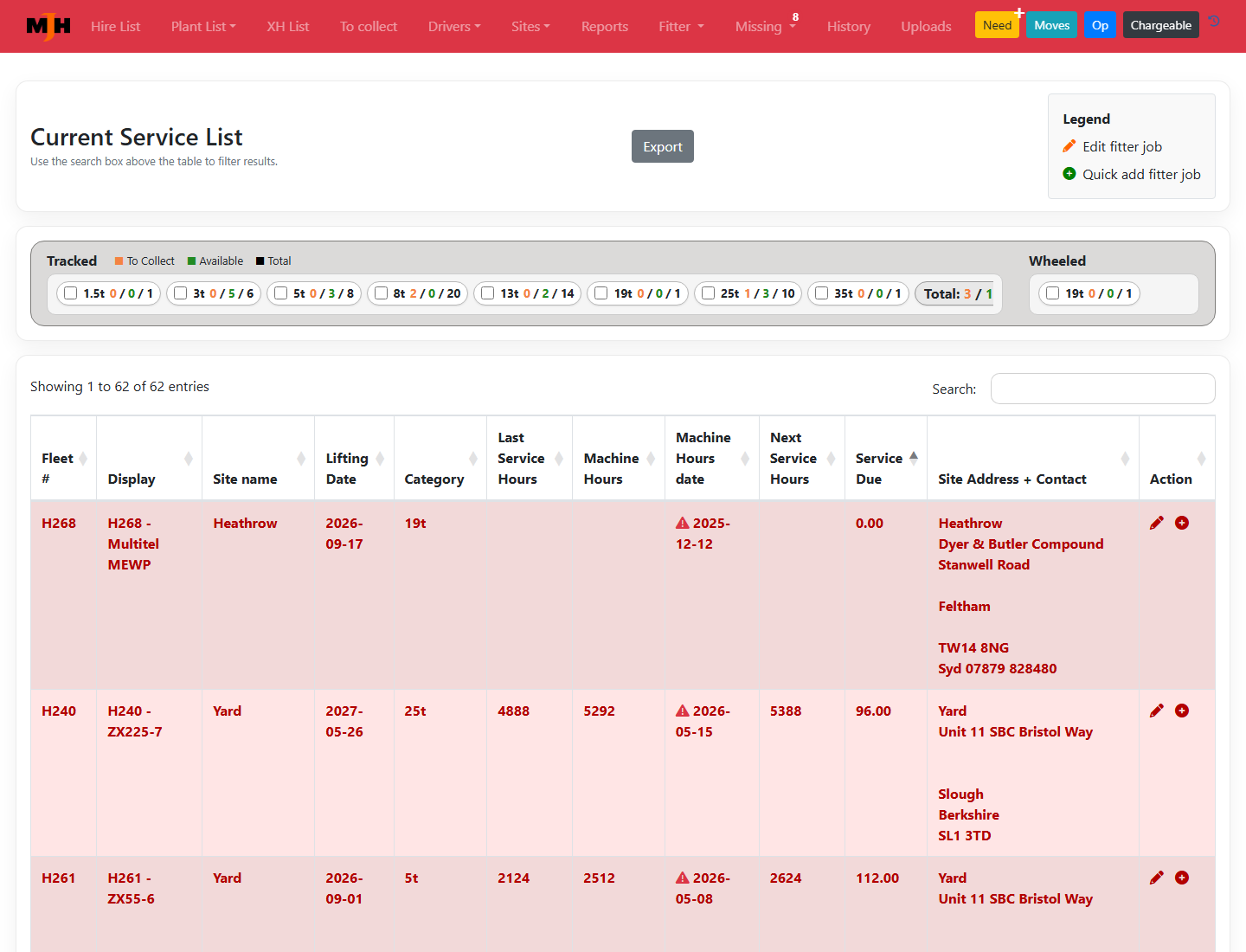
Task: Focus the table Search box
Action: pyautogui.click(x=1103, y=389)
